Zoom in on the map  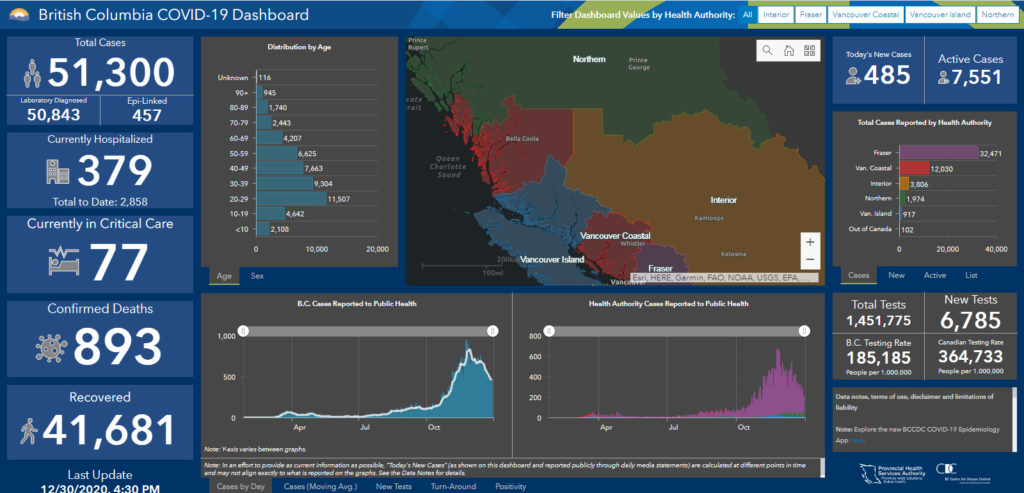(x=810, y=242)
